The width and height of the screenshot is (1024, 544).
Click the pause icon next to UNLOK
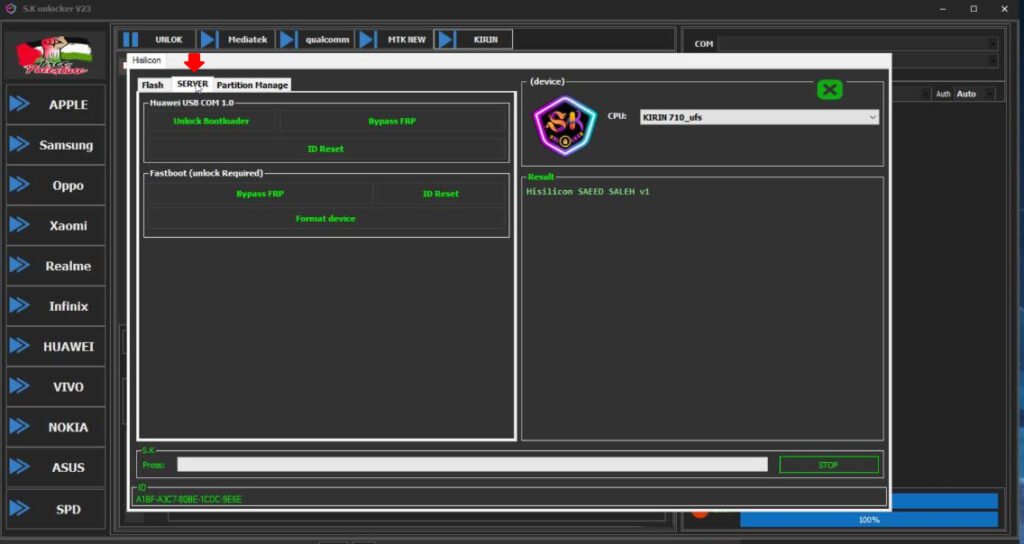131,40
